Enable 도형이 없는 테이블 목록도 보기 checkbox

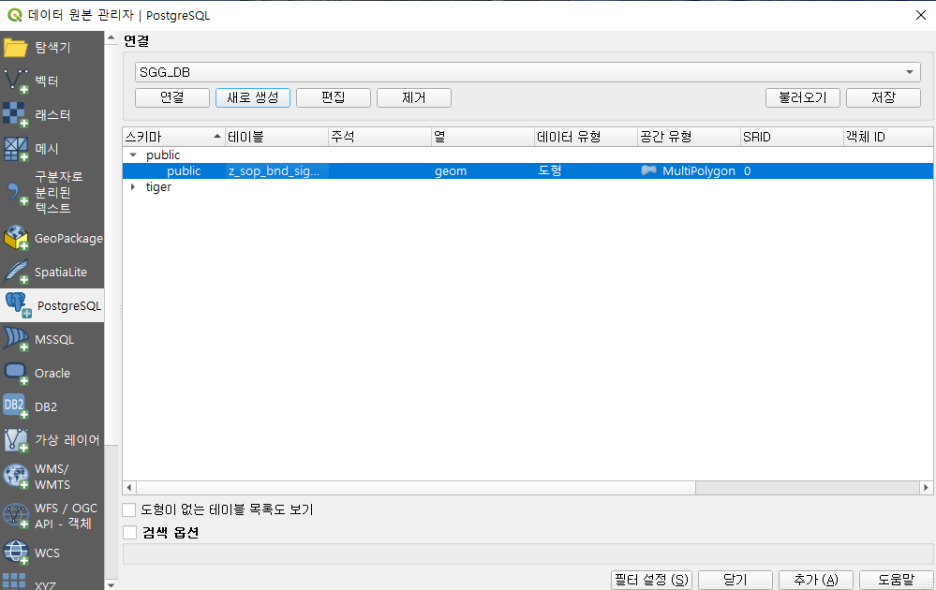coord(129,509)
